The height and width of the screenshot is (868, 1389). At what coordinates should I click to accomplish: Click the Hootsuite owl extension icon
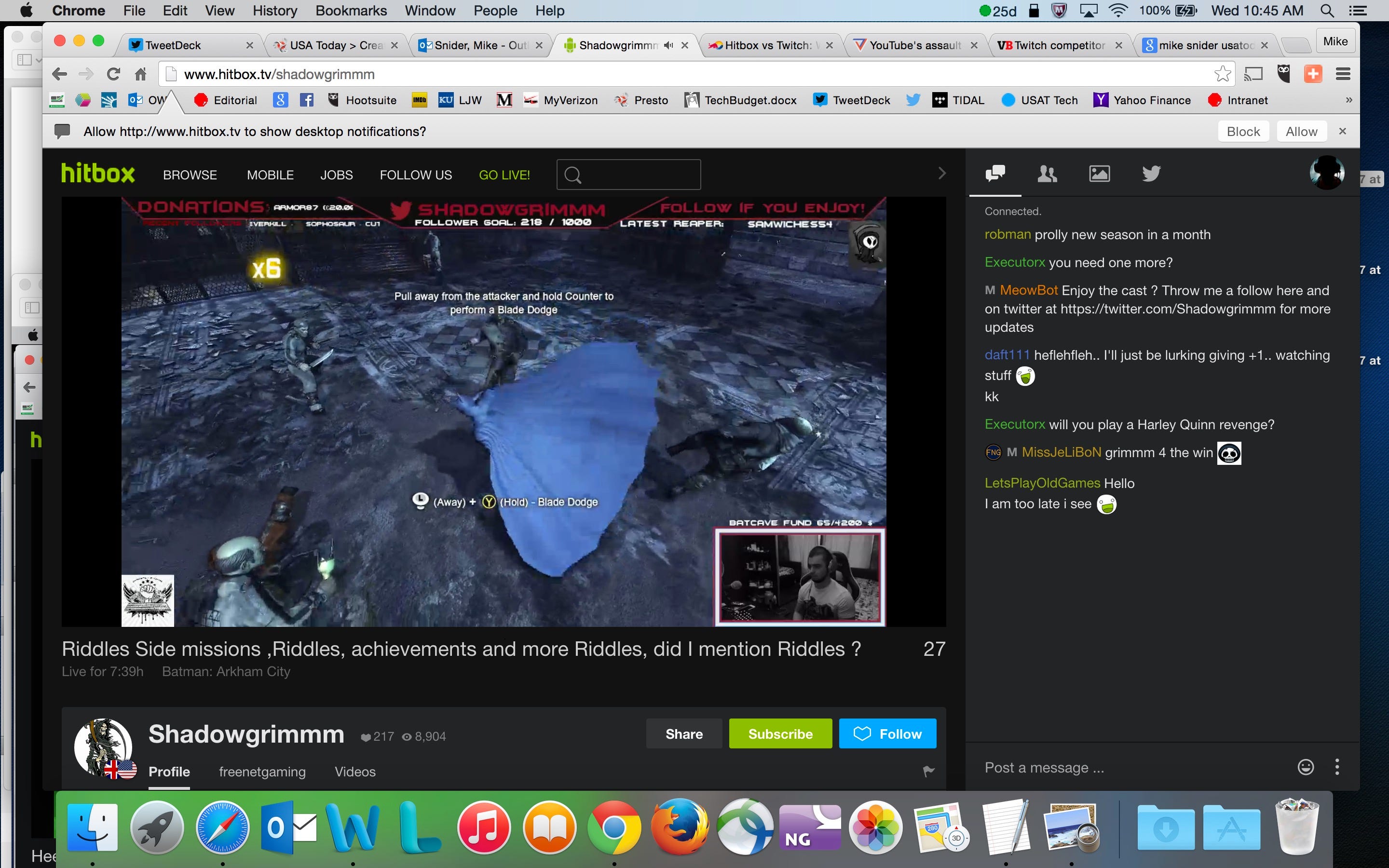click(x=1283, y=74)
